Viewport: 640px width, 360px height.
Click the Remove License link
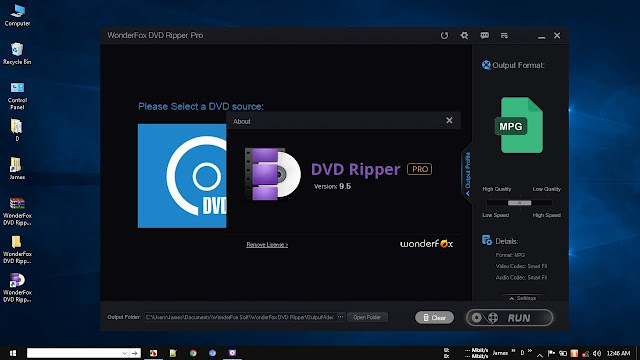point(267,244)
